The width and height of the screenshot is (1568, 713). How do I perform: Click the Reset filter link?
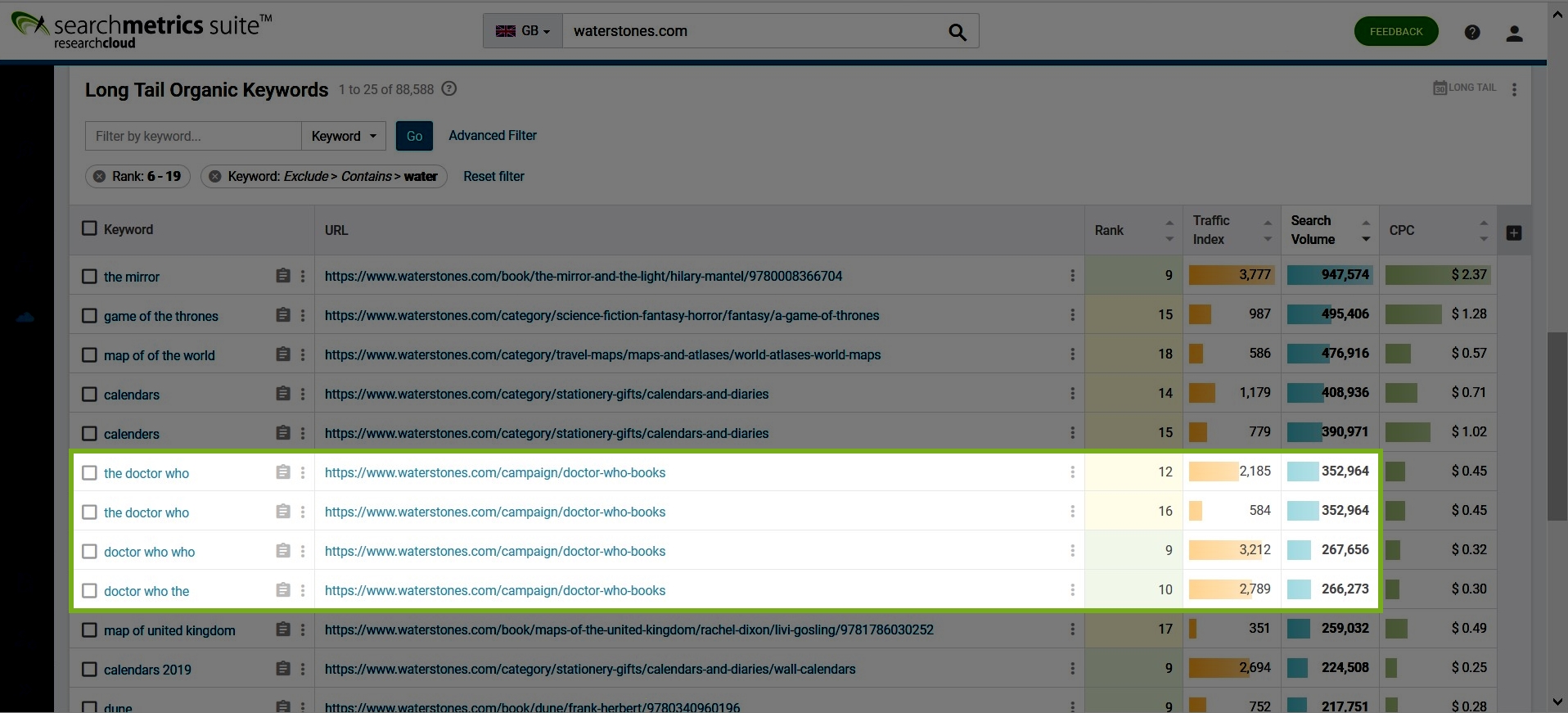[x=494, y=176]
